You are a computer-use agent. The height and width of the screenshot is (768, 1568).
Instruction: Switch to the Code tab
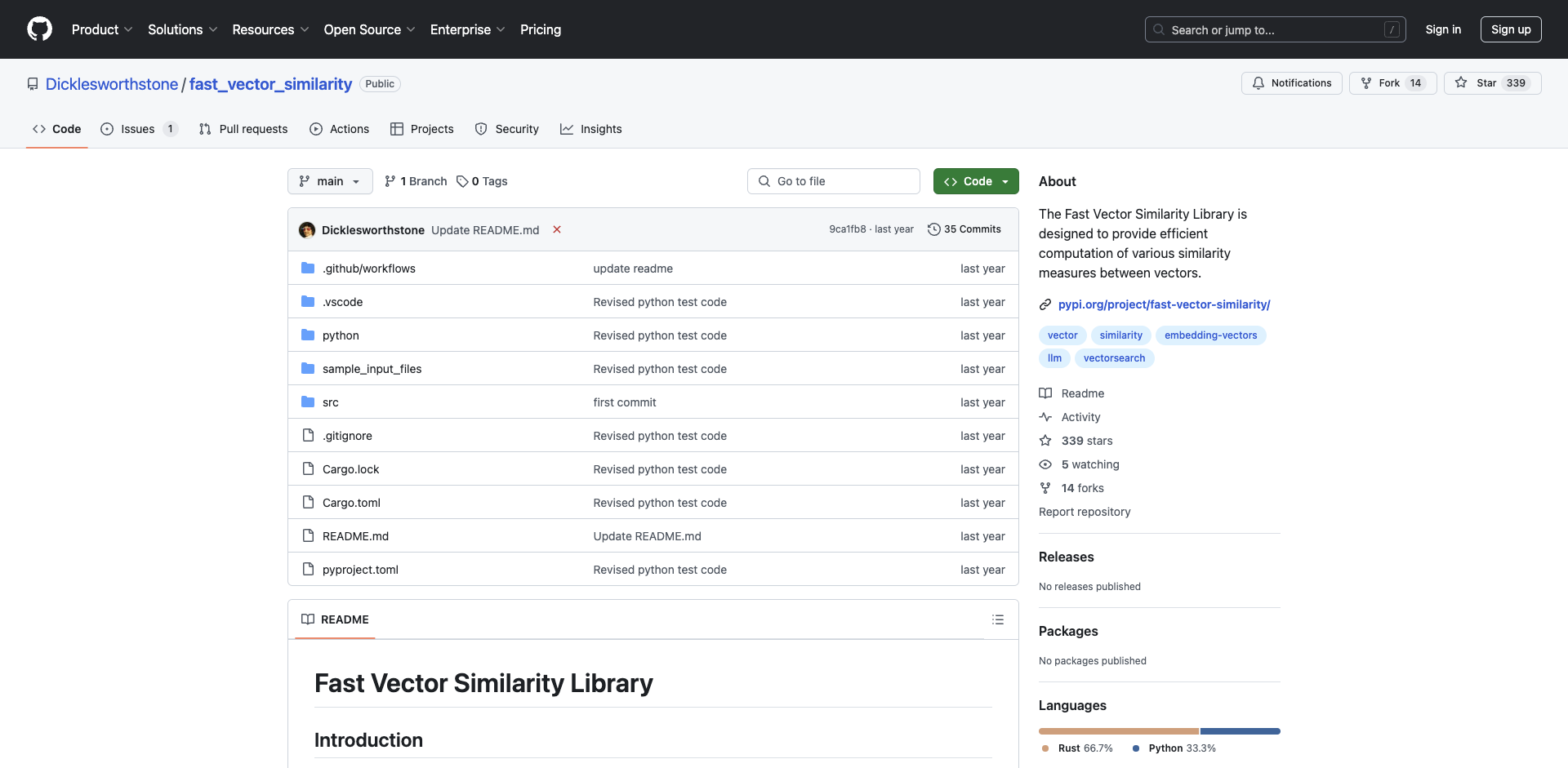[x=57, y=129]
